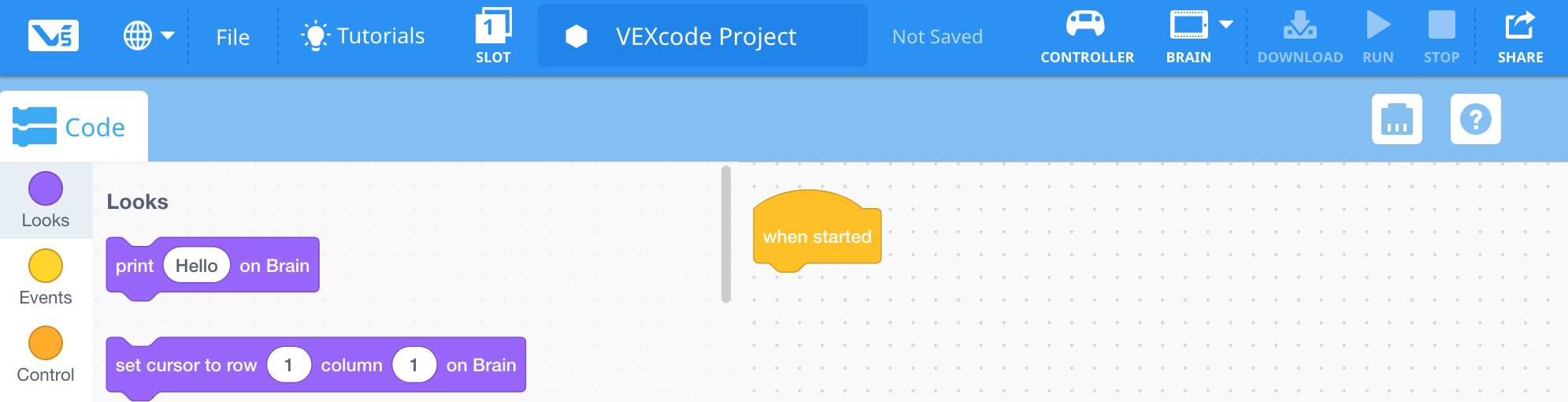Viewport: 1568px width, 402px height.
Task: Open the devices port setup icon
Action: pos(1396,119)
